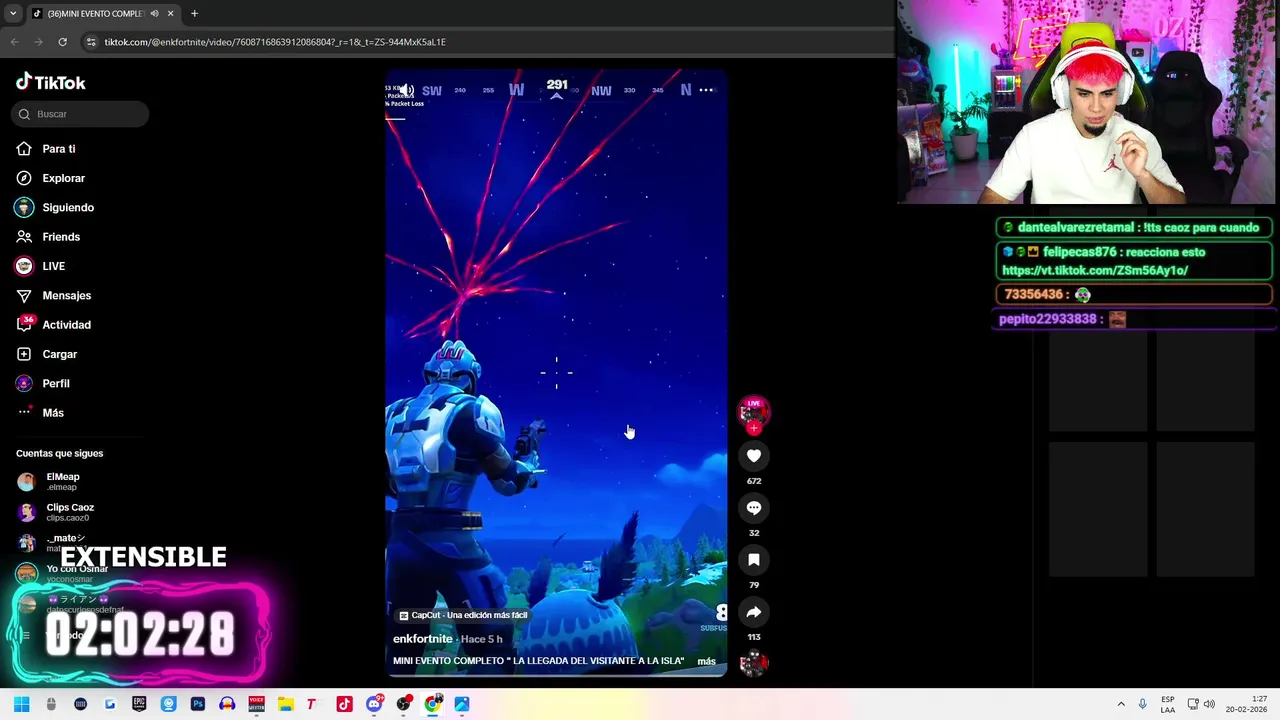Open Audacity headphones icon in taskbar
1280x720 pixels.
(x=227, y=704)
